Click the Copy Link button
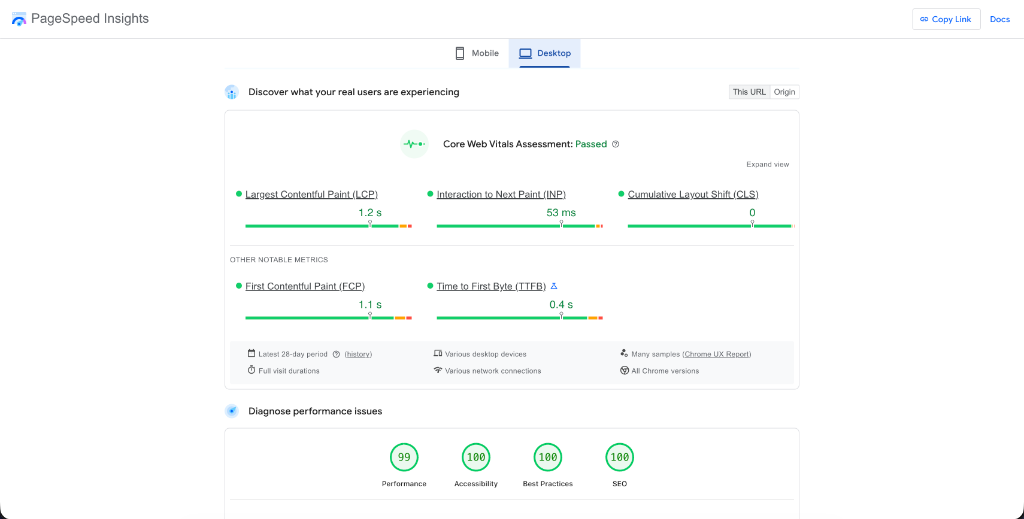The height and width of the screenshot is (519, 1024). click(946, 19)
